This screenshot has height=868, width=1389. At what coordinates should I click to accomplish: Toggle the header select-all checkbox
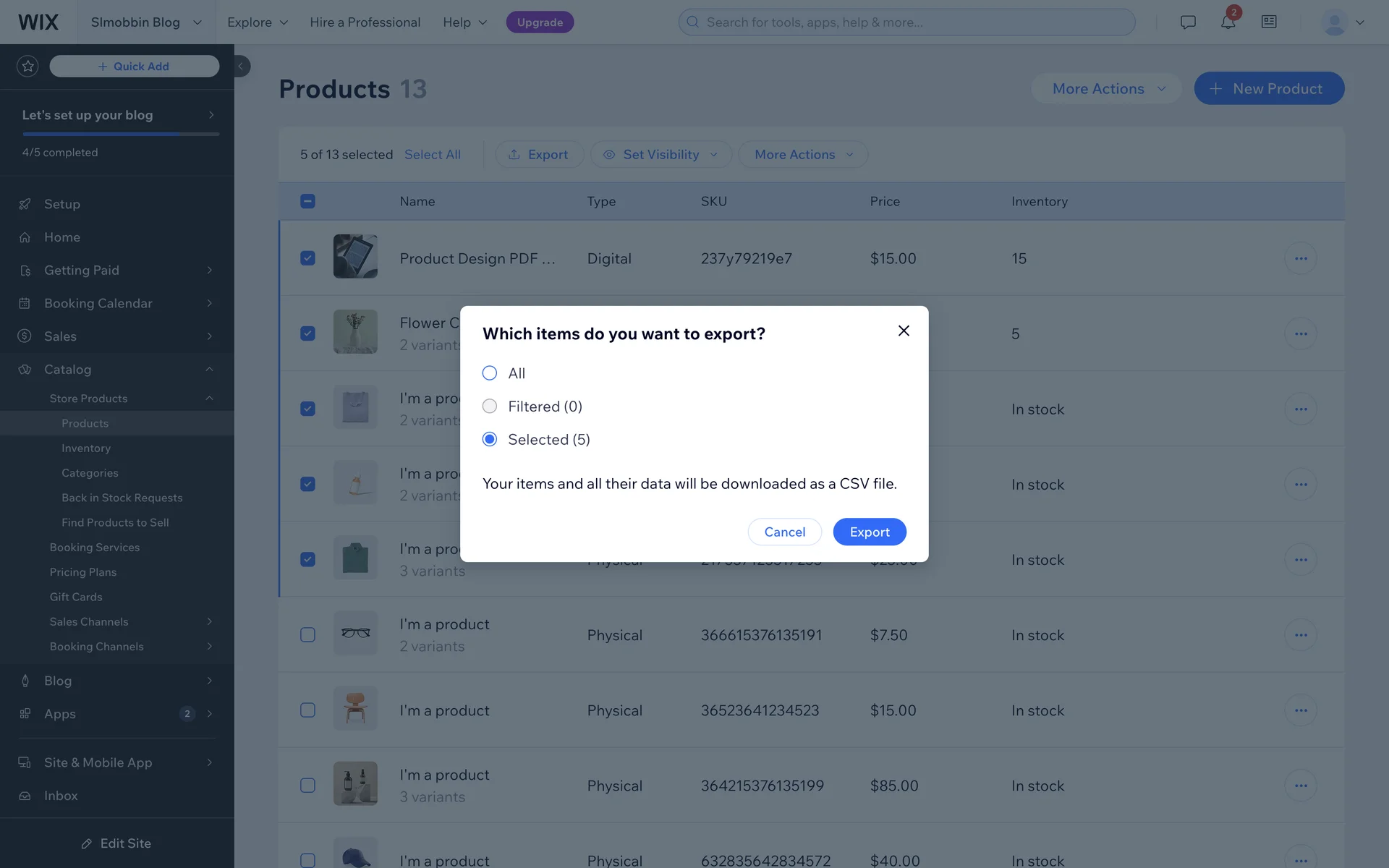(x=307, y=202)
